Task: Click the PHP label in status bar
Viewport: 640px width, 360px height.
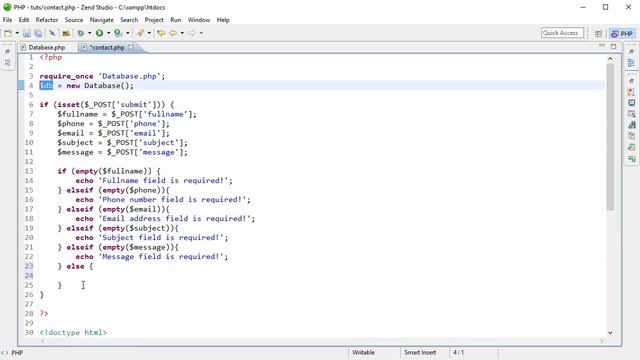Action: point(17,353)
